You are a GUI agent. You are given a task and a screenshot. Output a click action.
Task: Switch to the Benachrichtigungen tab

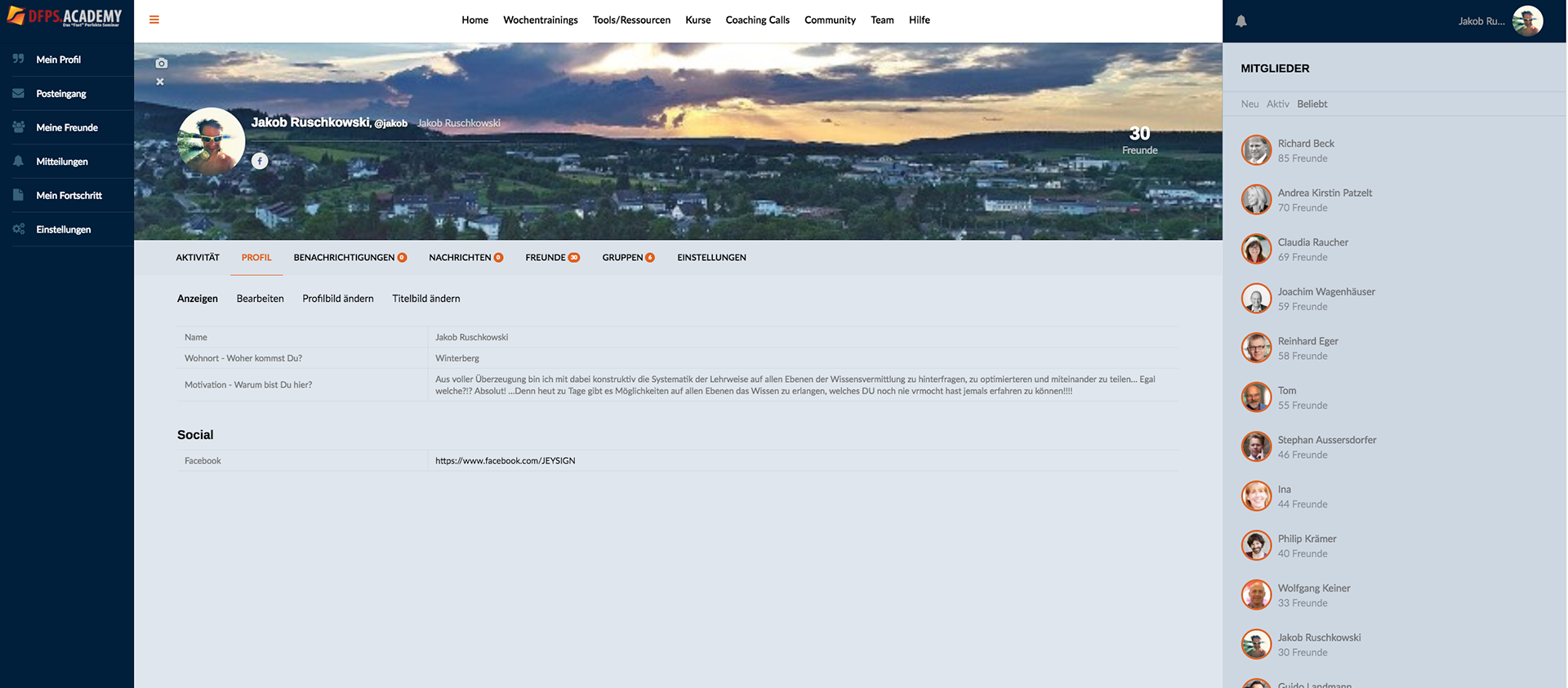350,257
